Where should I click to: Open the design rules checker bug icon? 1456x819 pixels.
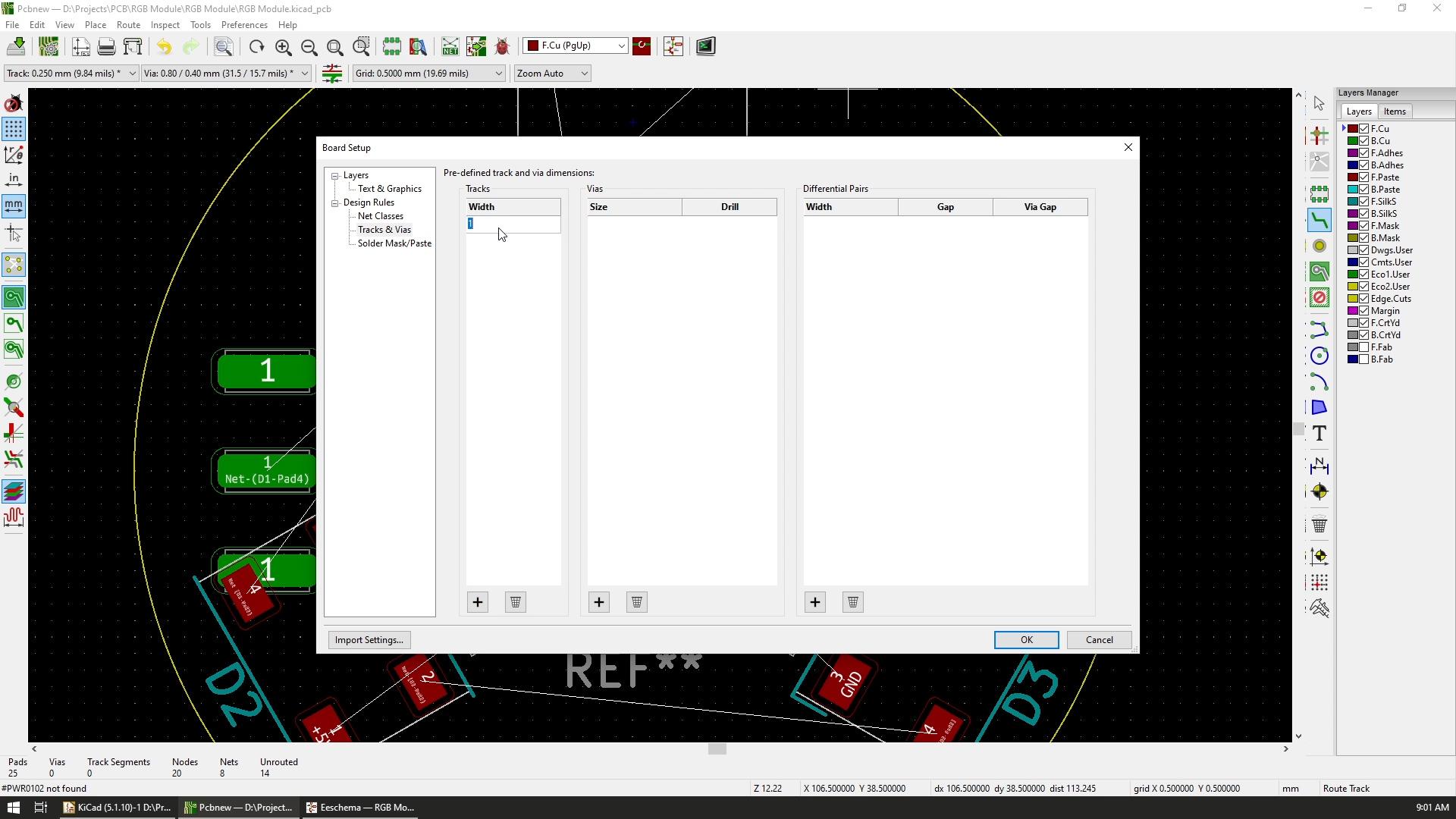(502, 46)
